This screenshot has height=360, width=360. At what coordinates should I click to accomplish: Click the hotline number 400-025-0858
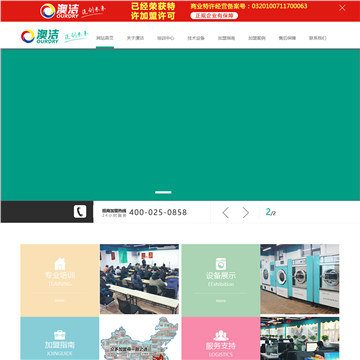158,212
